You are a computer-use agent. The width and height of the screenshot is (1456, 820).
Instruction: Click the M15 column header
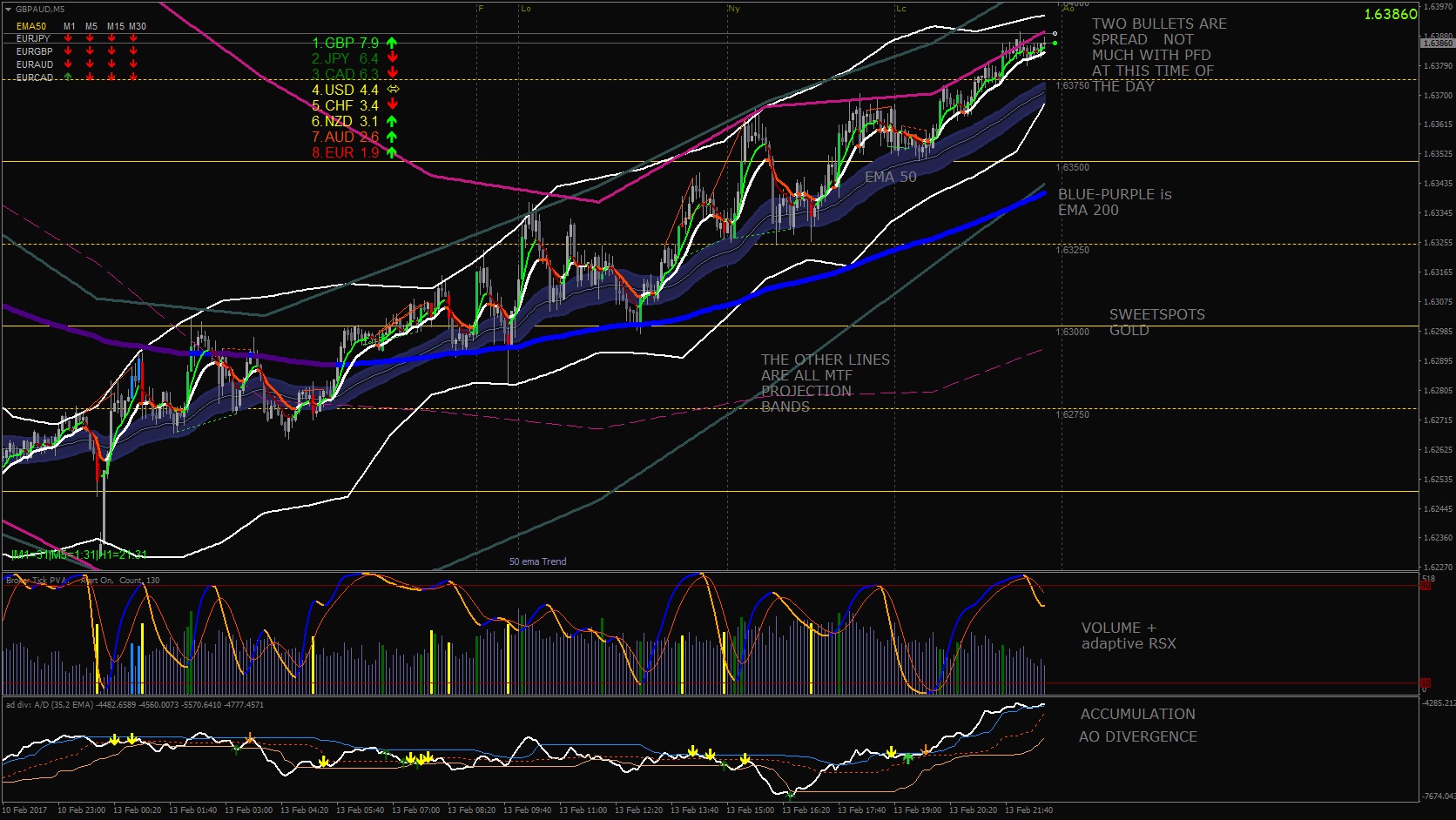pyautogui.click(x=115, y=26)
